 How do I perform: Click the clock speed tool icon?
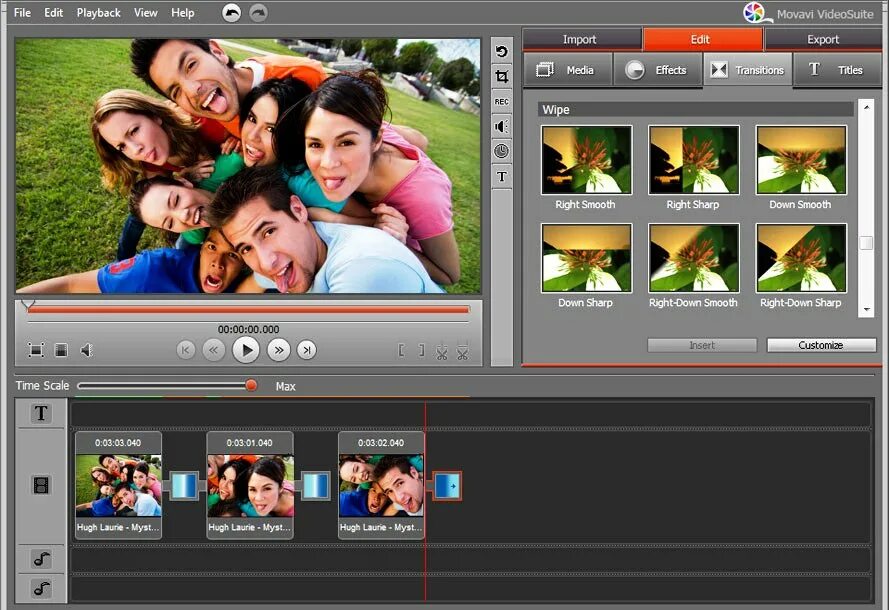click(501, 151)
